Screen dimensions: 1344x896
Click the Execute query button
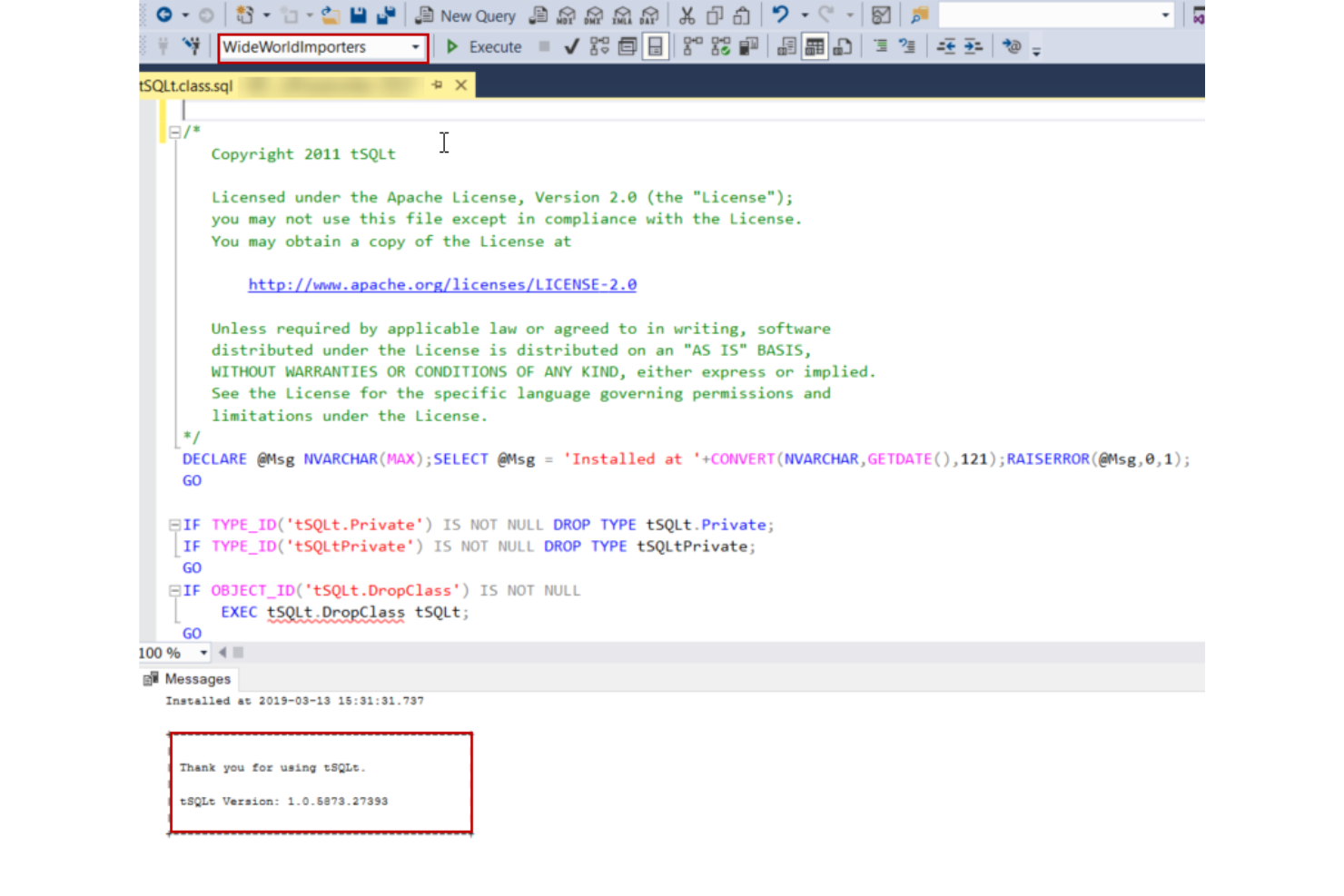coord(485,47)
